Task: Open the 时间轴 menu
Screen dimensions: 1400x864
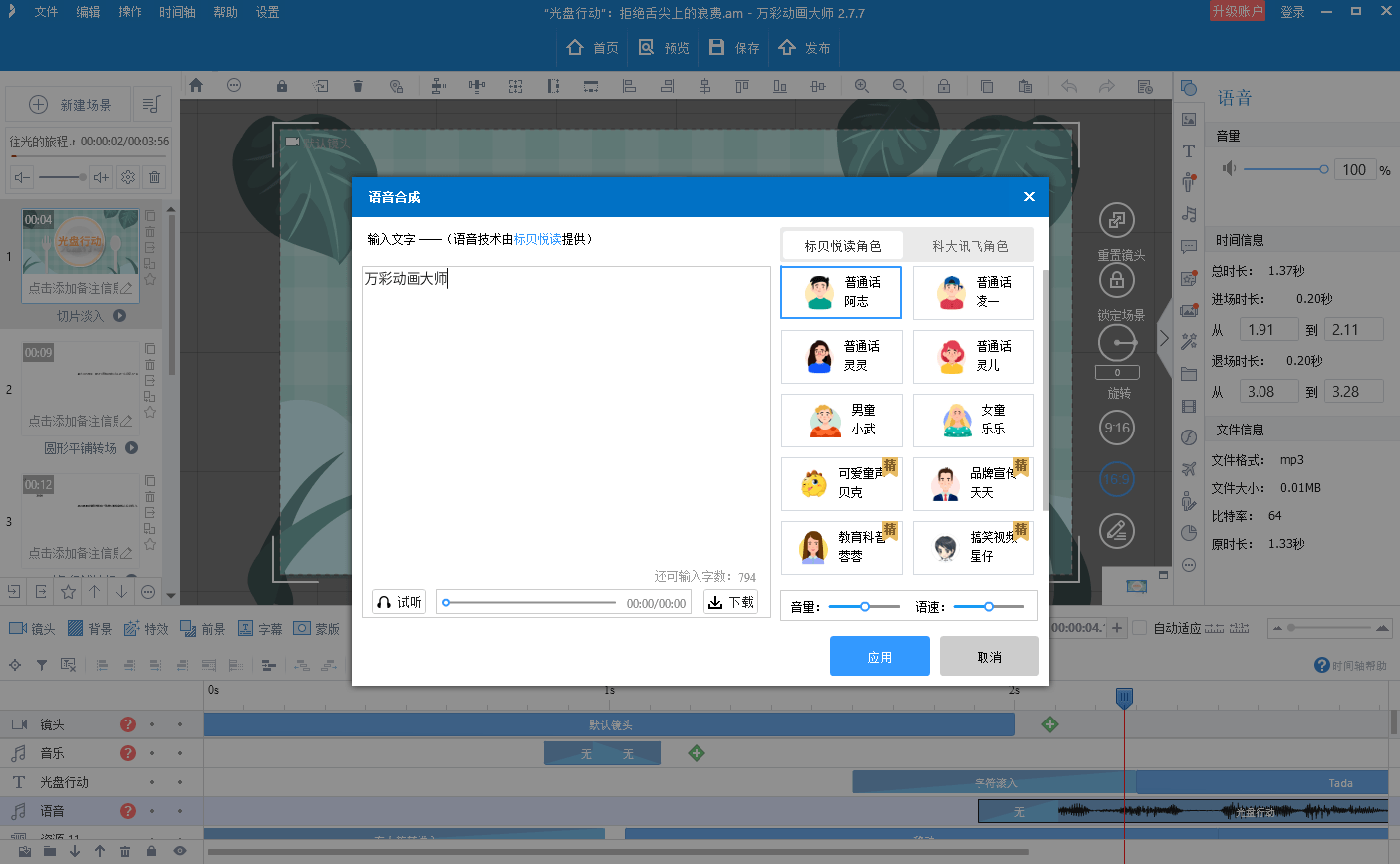Action: point(177,12)
